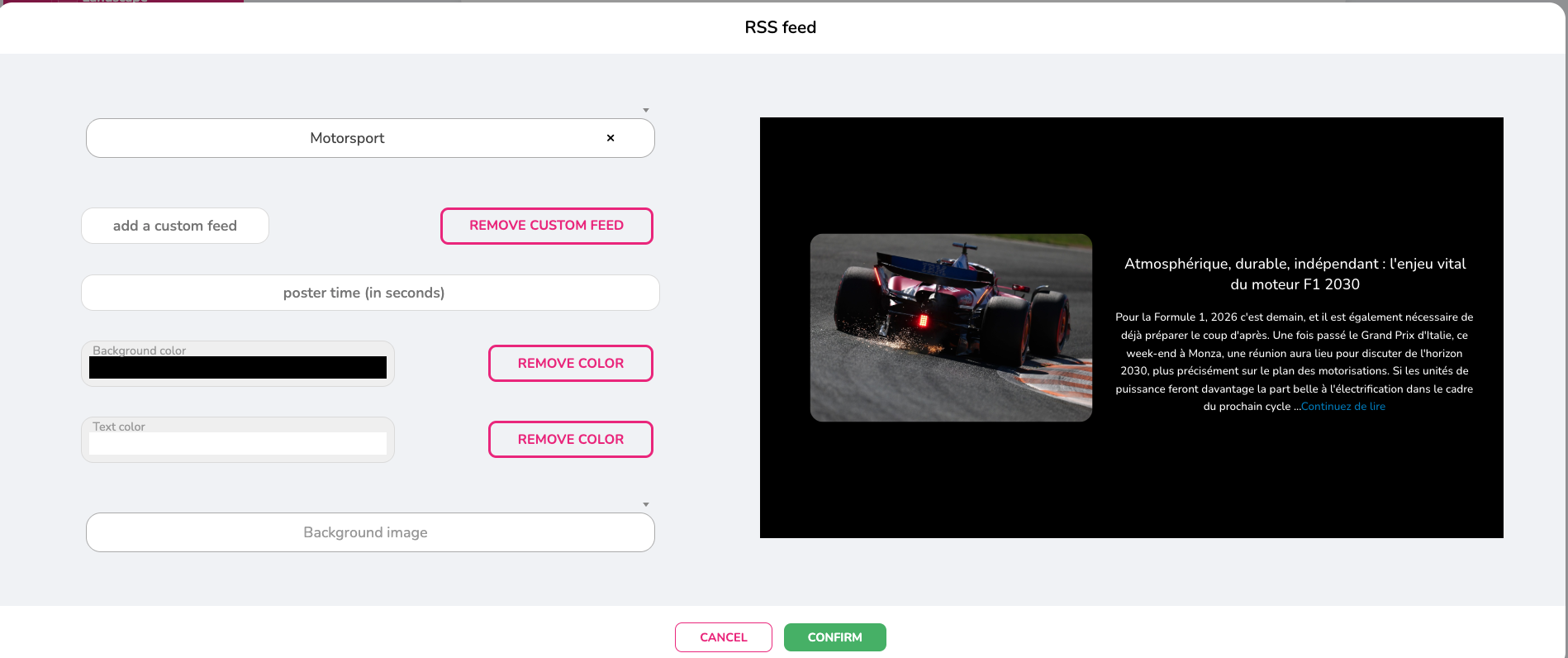This screenshot has width=1568, height=658.
Task: Open the Motorsport feed dropdown
Action: click(x=347, y=138)
